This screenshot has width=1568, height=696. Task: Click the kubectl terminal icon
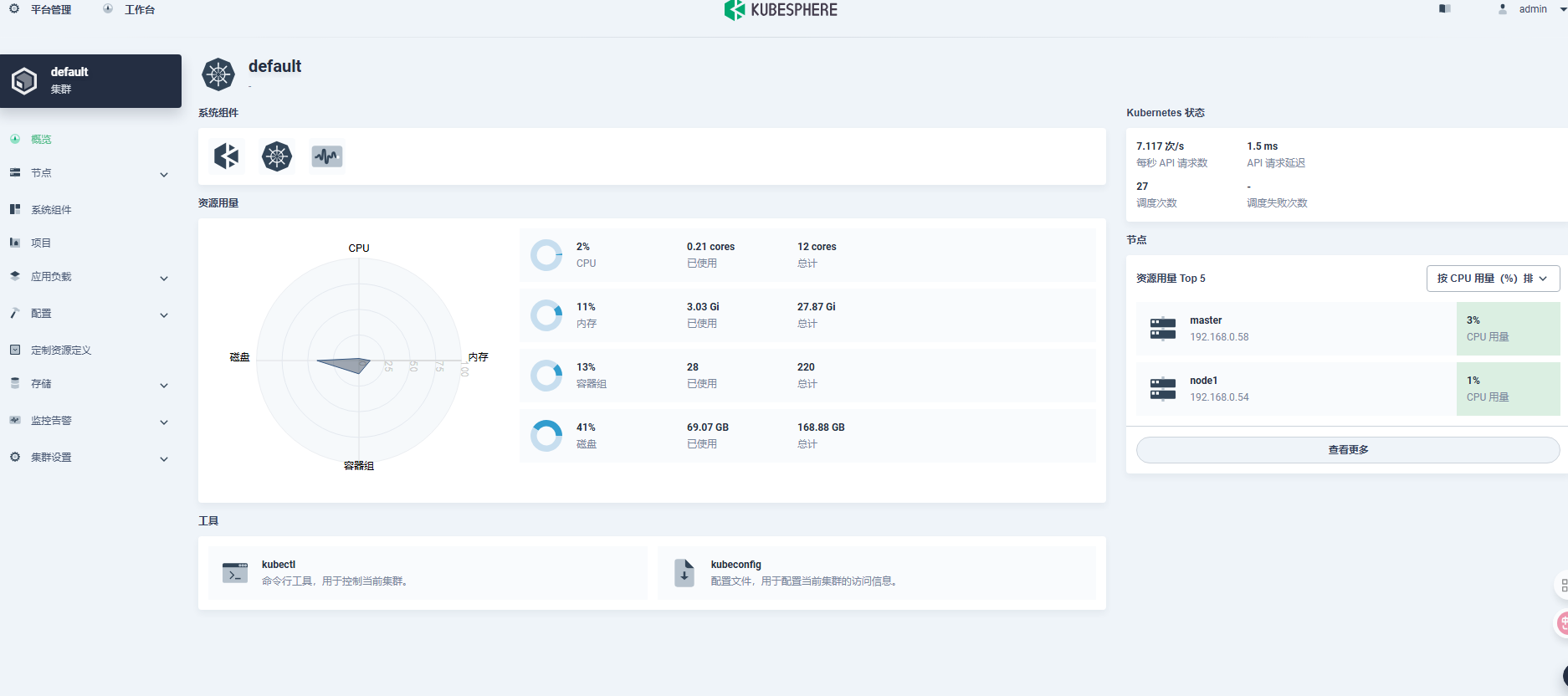pyautogui.click(x=235, y=573)
